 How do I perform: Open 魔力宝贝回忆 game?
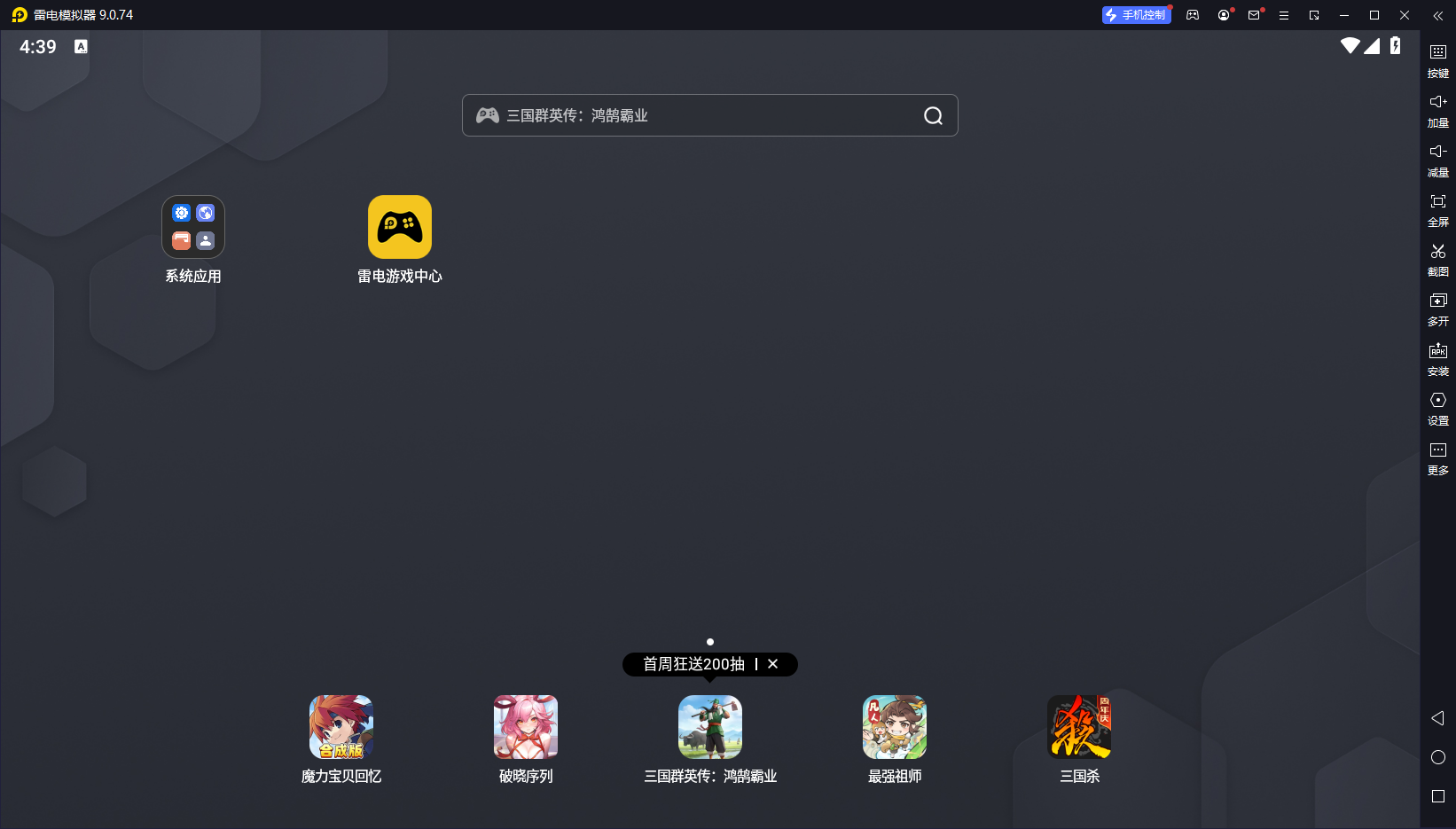click(x=341, y=727)
